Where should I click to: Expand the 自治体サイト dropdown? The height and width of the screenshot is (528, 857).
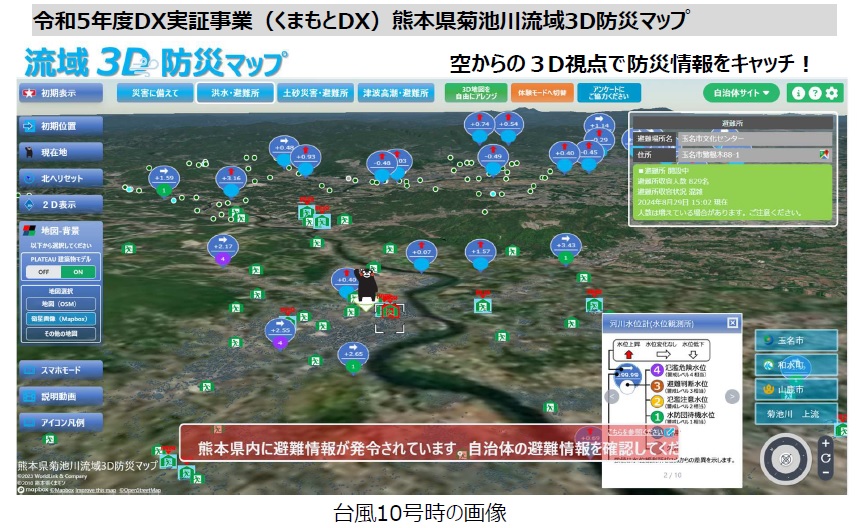[741, 94]
